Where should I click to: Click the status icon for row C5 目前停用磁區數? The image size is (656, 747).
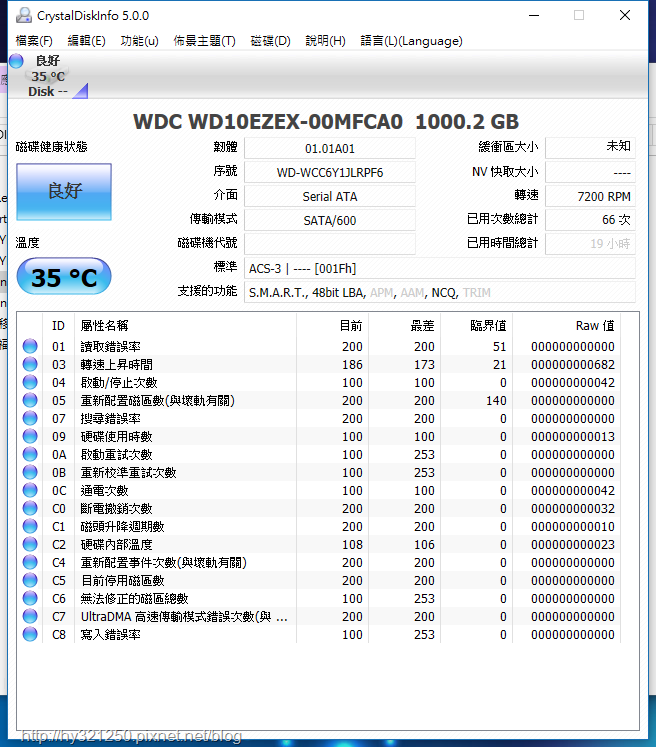tap(30, 580)
